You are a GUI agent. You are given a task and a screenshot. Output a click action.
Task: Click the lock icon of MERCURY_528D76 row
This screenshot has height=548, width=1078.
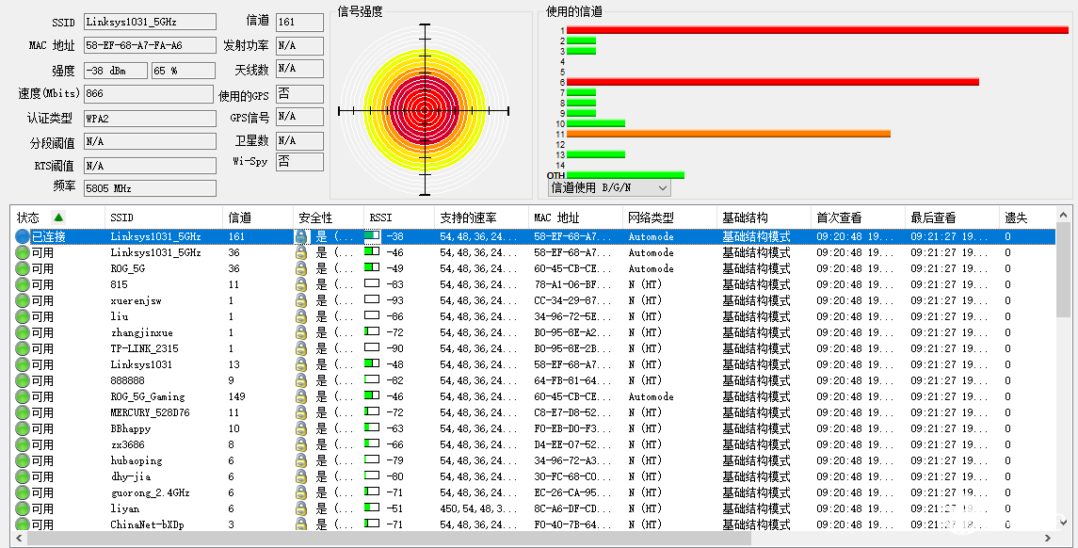[x=301, y=413]
